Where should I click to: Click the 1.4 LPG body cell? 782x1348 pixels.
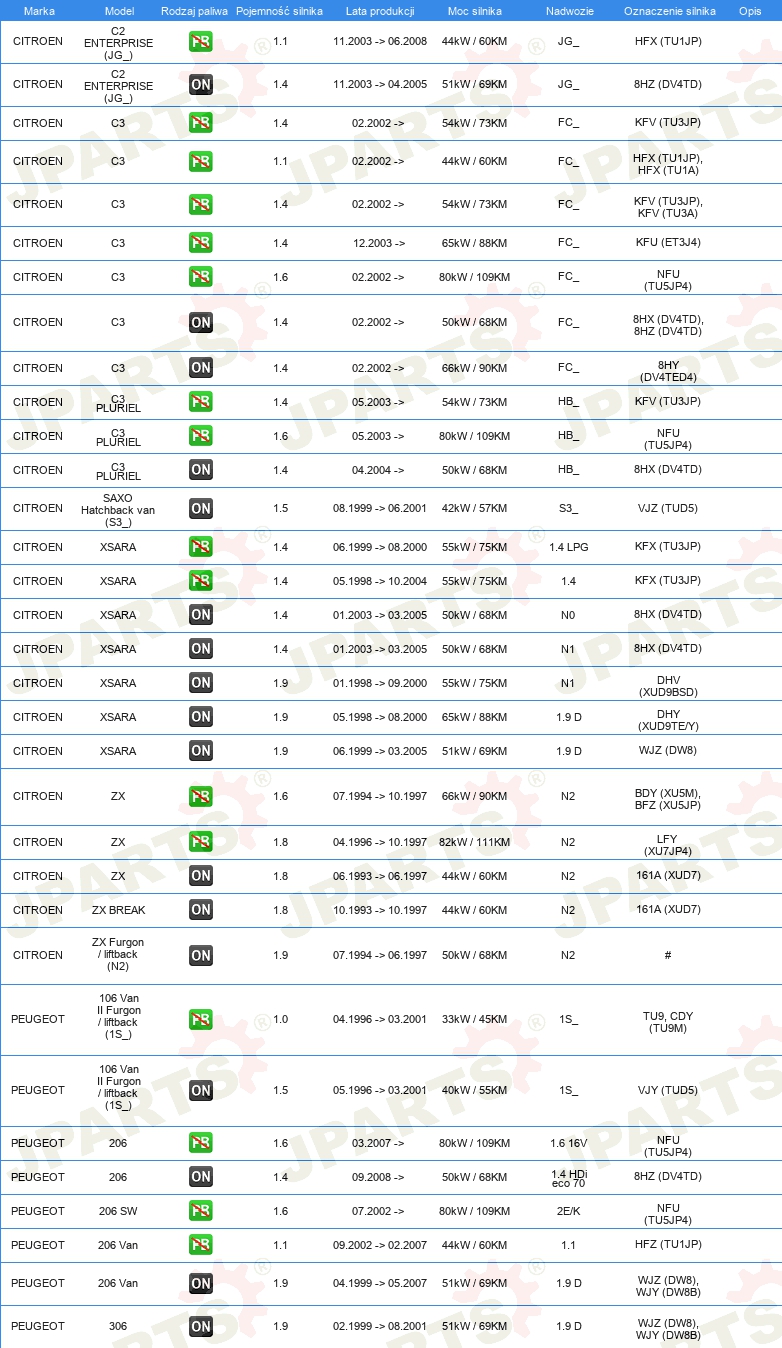point(568,547)
